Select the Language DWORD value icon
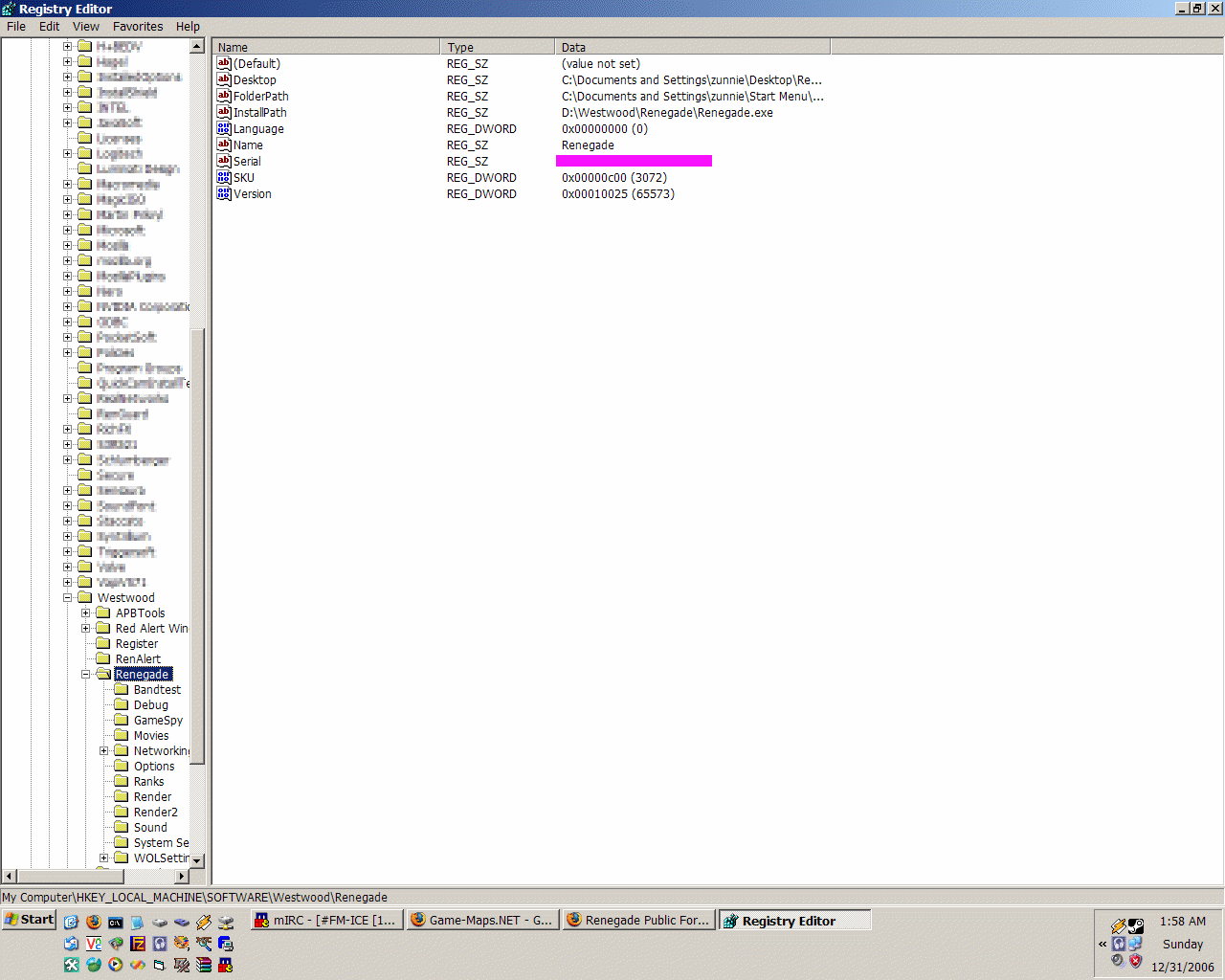 [x=224, y=128]
